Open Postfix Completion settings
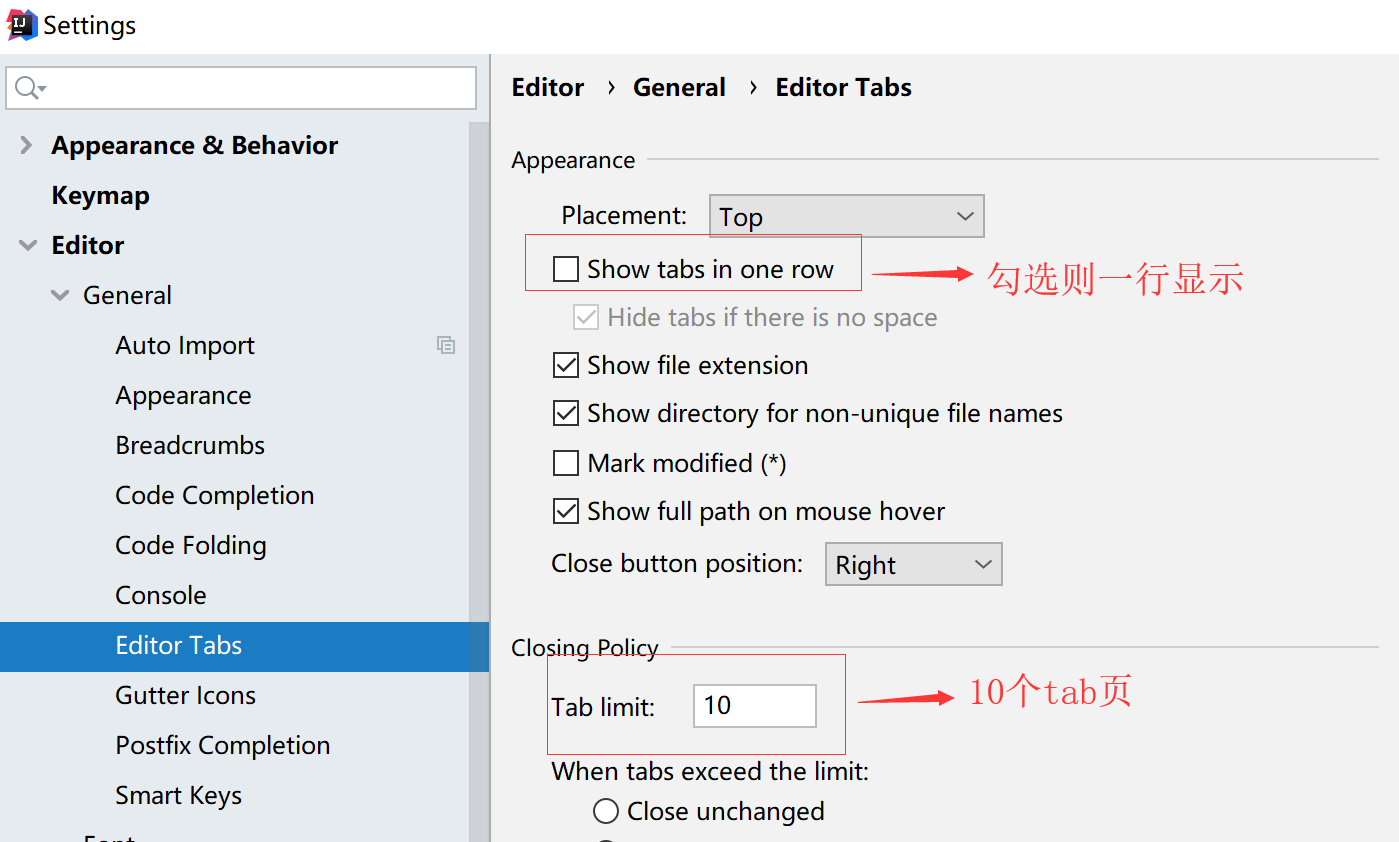This screenshot has height=842, width=1399. click(222, 746)
